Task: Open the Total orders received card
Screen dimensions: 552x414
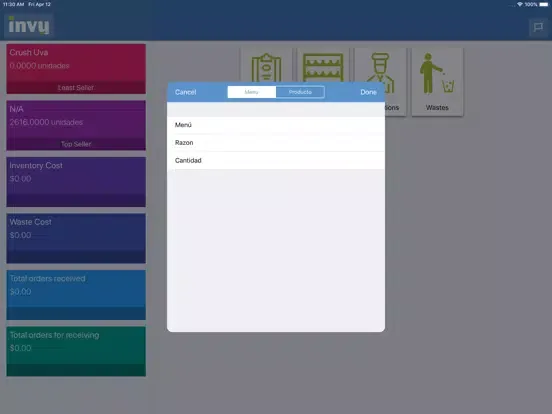Action: [76, 295]
